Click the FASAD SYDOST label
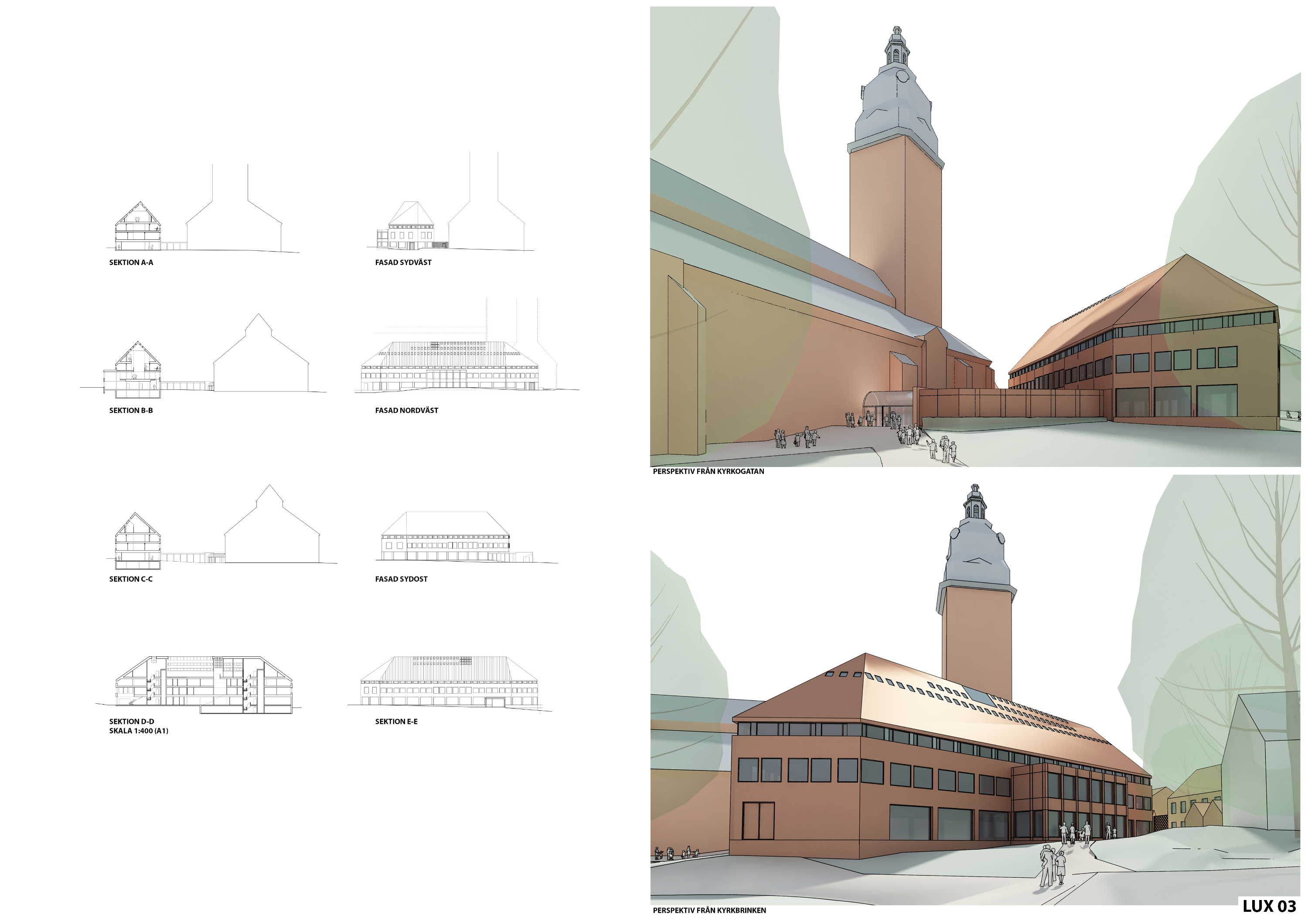This screenshot has width=1308, height=924. point(401,579)
